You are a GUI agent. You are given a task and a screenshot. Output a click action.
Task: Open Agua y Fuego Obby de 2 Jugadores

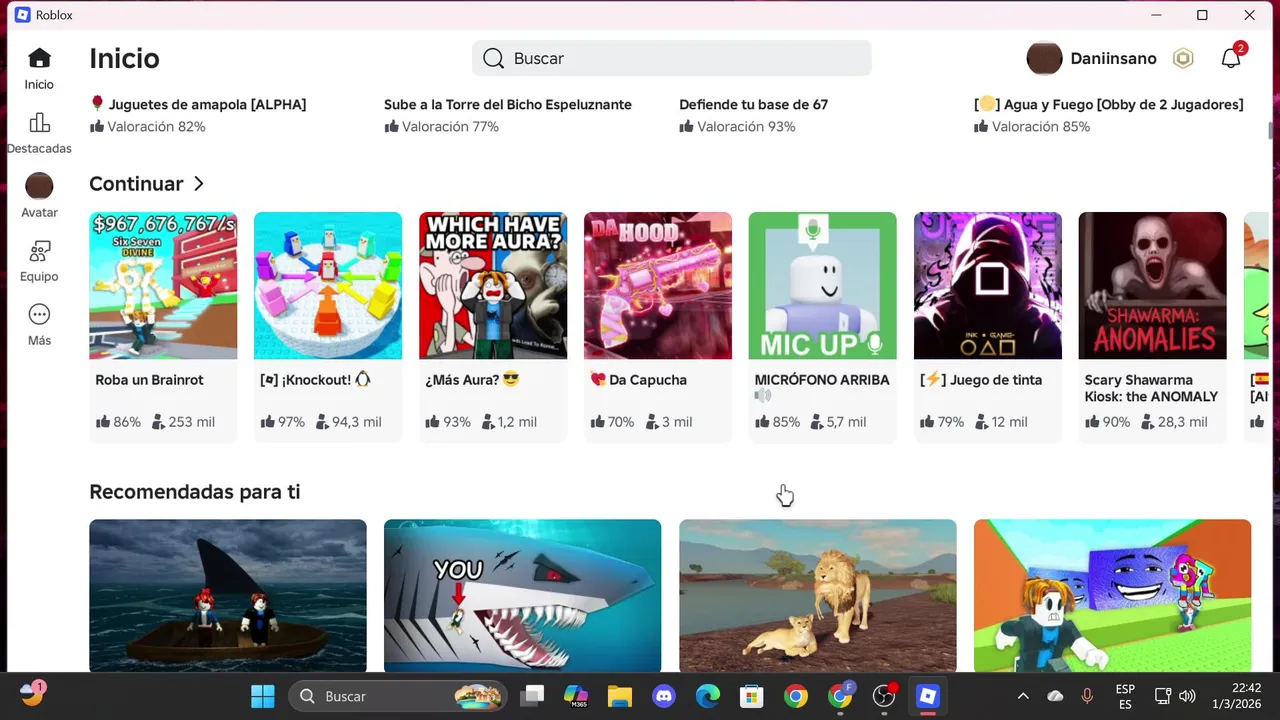(1109, 104)
